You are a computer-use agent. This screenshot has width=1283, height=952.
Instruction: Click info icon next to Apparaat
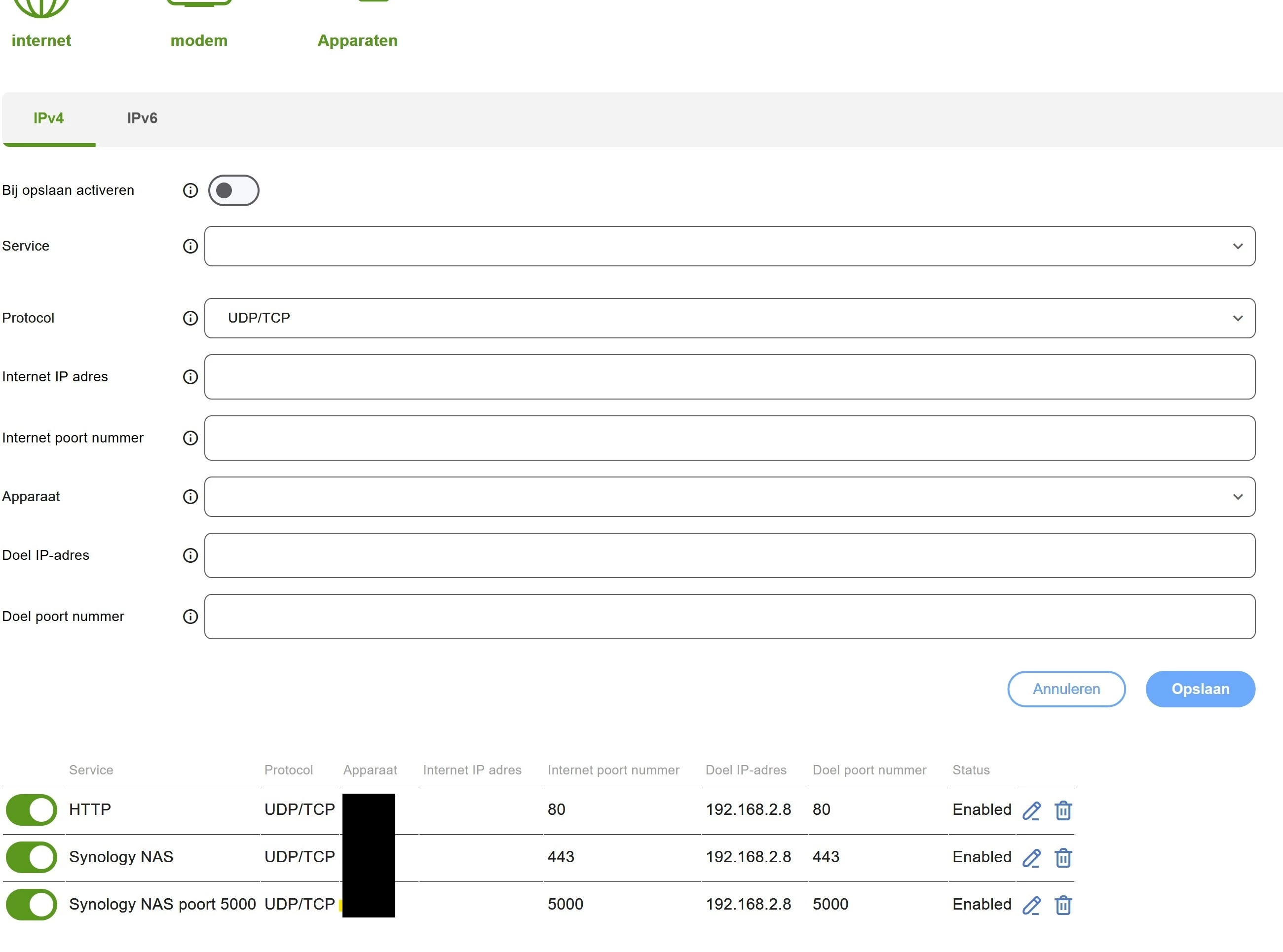click(190, 497)
